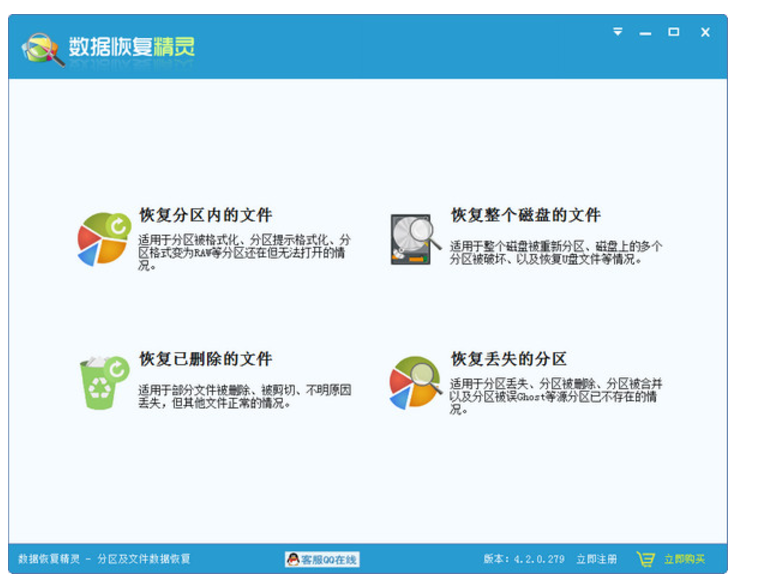Click the description under 恢复已删除的文件

245,396
